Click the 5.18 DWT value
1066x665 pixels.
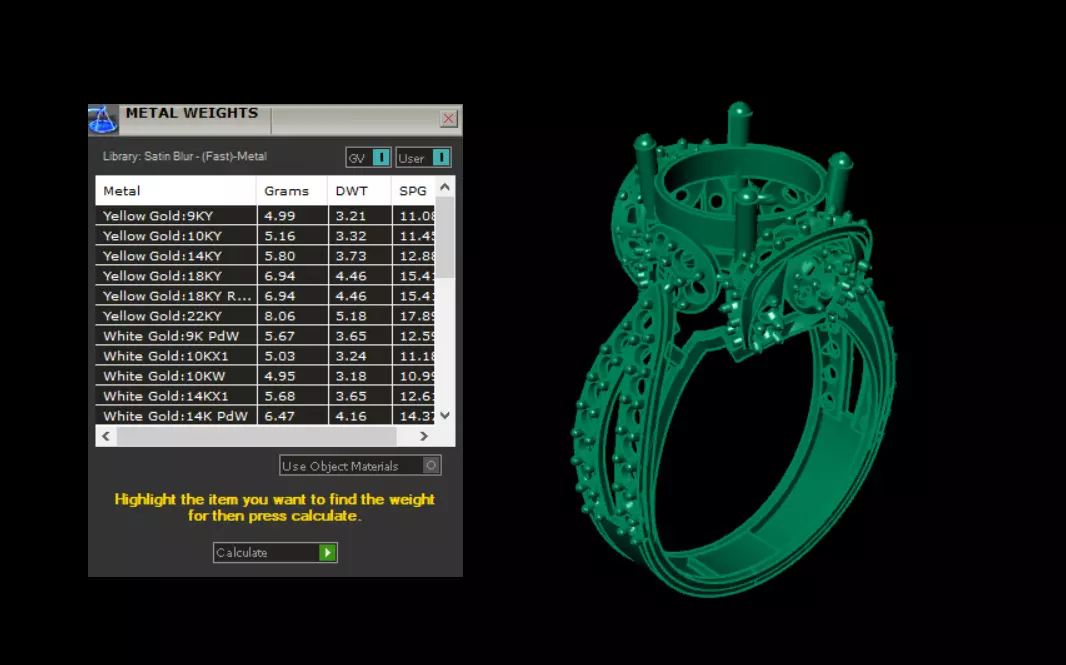351,316
